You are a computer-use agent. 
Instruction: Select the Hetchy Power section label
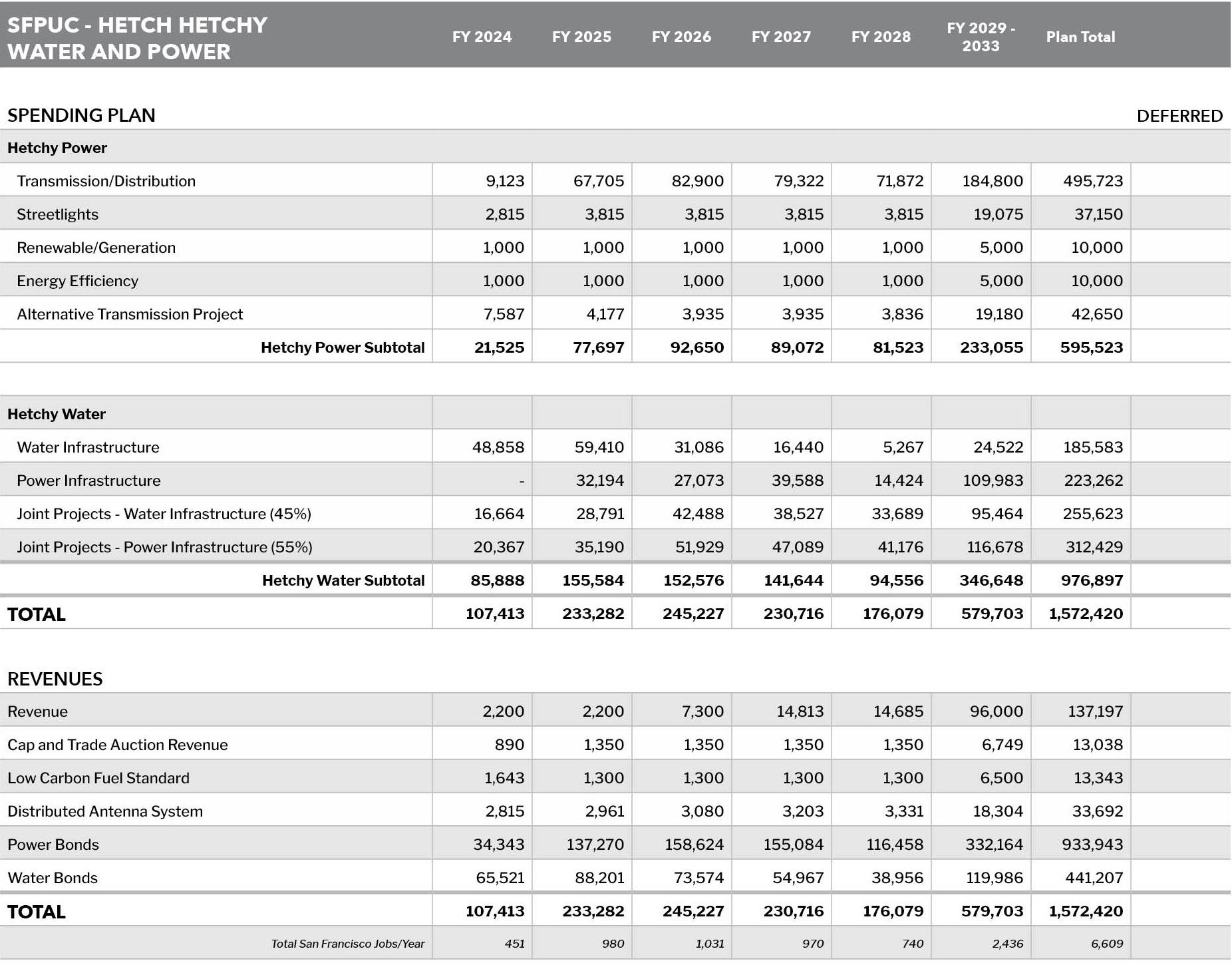click(x=57, y=148)
